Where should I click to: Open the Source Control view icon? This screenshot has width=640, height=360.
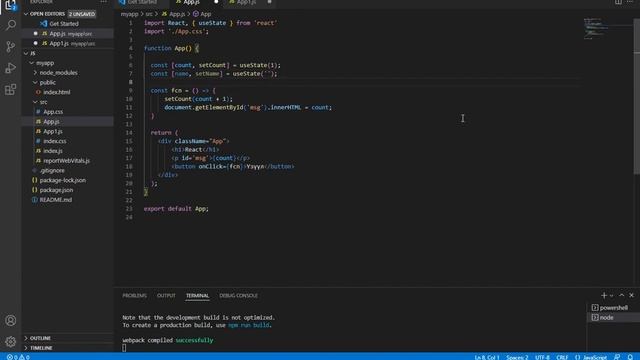coord(11,47)
